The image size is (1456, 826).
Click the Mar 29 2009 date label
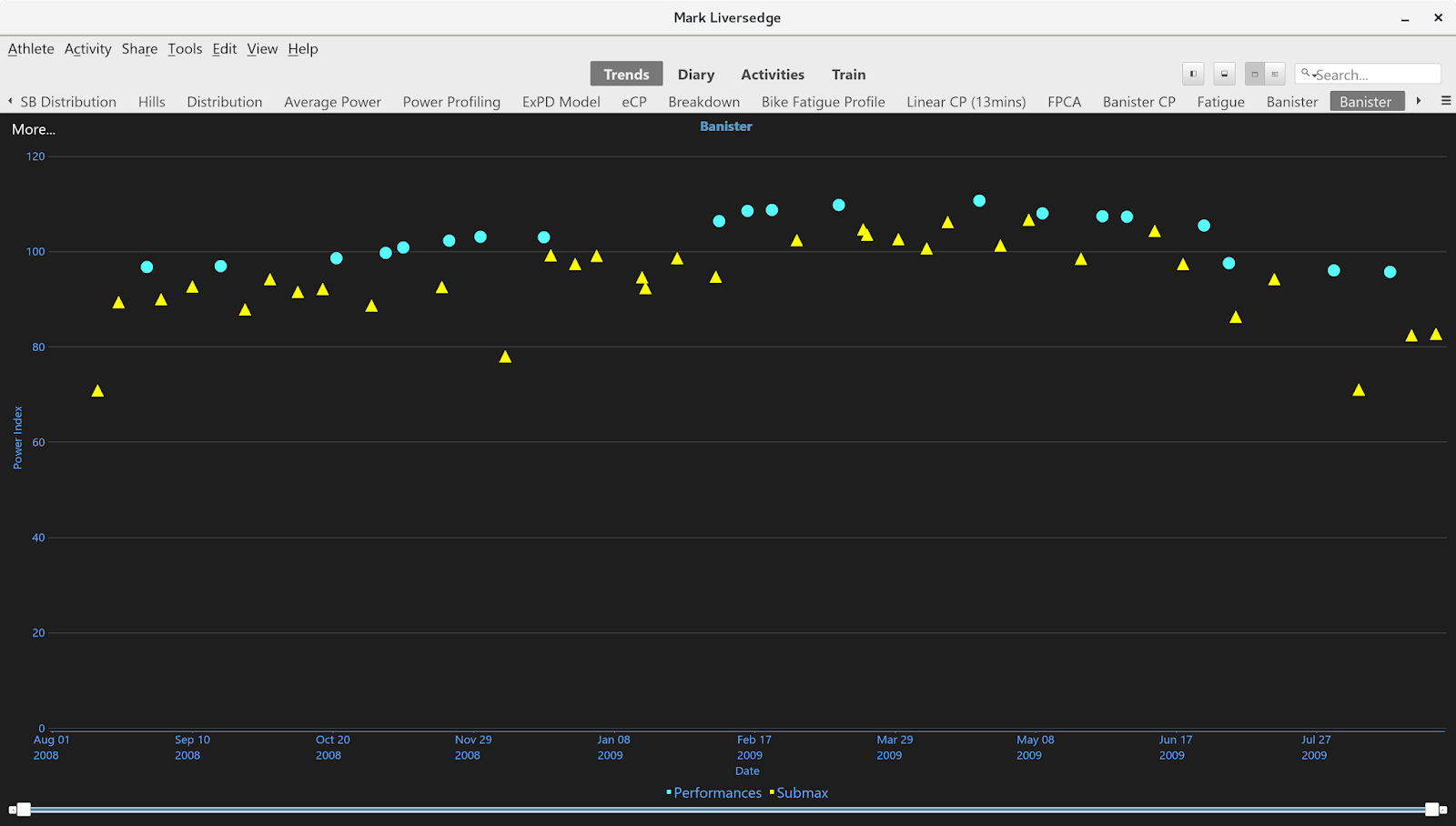[x=894, y=747]
